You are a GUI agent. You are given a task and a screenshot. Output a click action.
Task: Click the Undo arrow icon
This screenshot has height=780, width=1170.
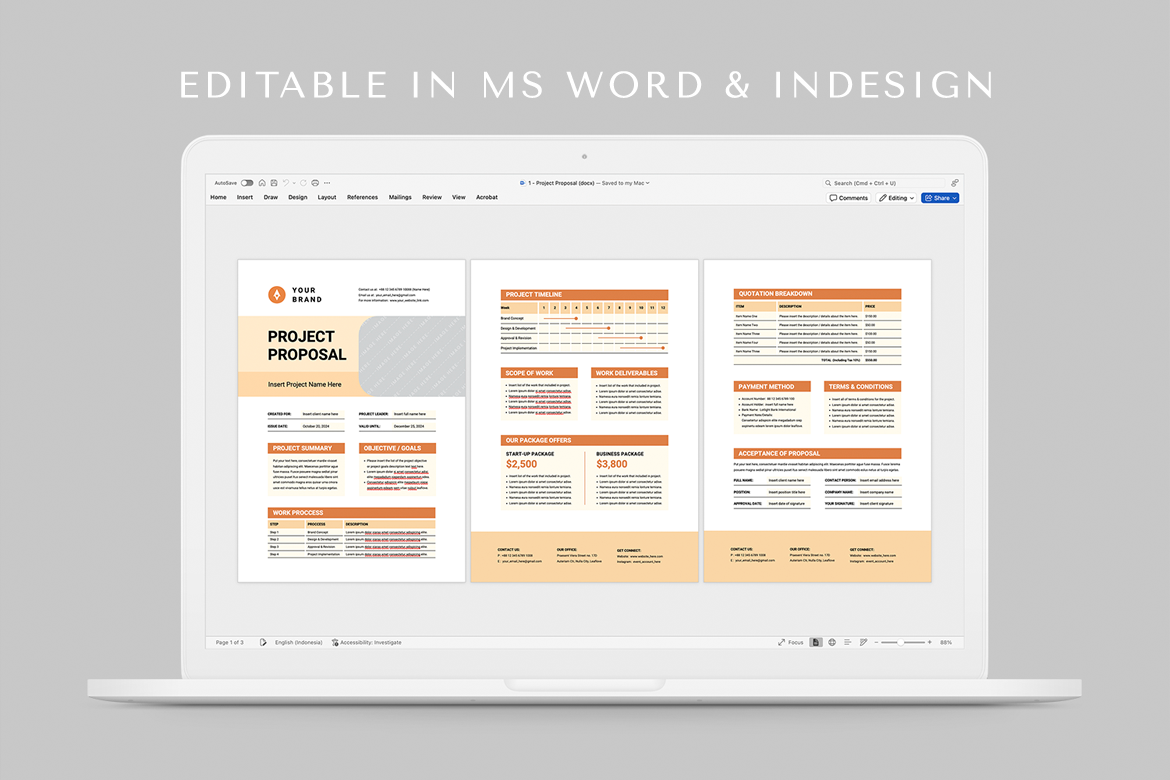[x=285, y=183]
